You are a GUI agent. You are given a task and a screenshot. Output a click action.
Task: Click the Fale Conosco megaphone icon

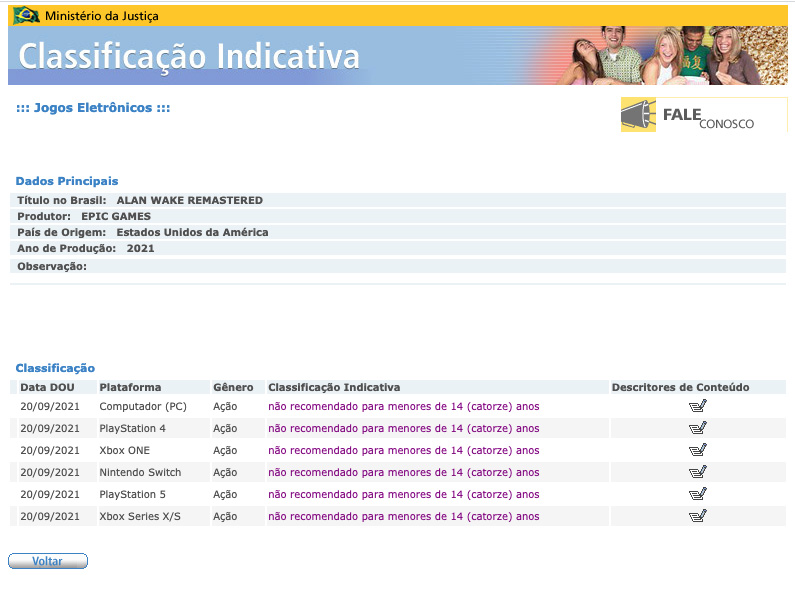click(638, 115)
